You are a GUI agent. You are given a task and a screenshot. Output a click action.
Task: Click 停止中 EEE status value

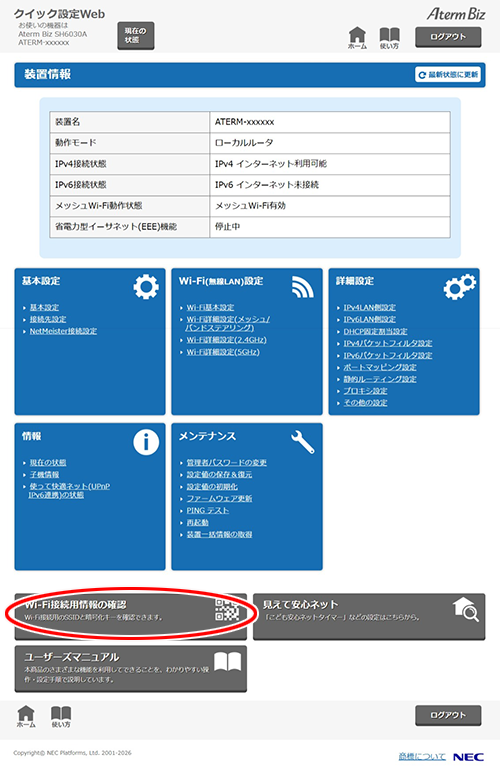(x=227, y=226)
